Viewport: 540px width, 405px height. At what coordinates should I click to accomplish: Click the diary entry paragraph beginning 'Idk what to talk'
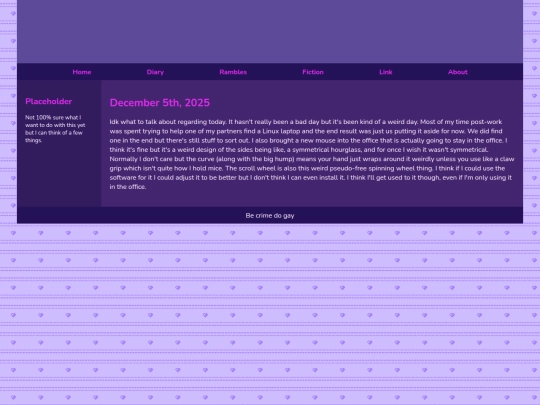pos(312,154)
